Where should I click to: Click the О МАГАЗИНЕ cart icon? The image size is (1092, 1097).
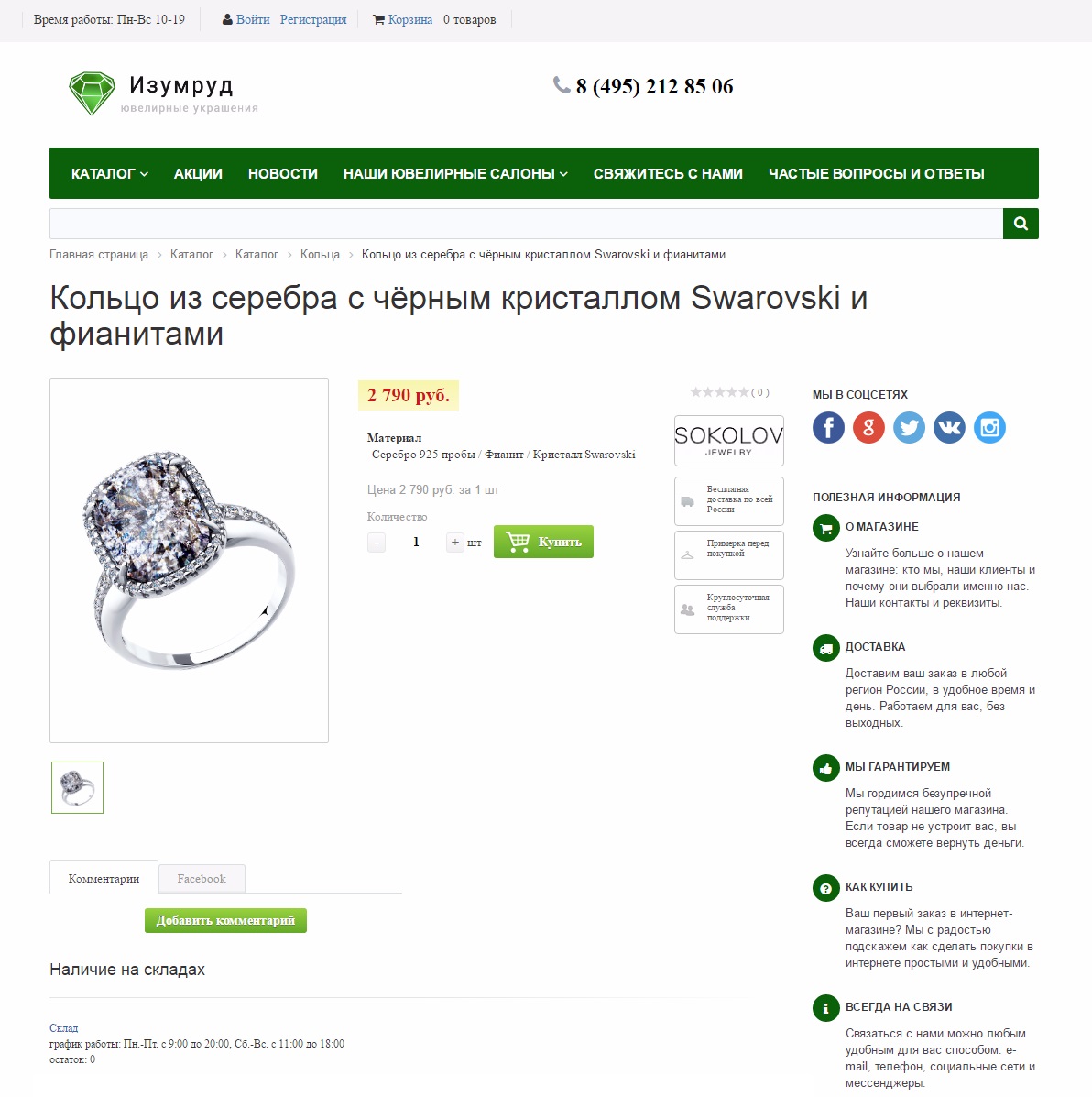[x=825, y=528]
